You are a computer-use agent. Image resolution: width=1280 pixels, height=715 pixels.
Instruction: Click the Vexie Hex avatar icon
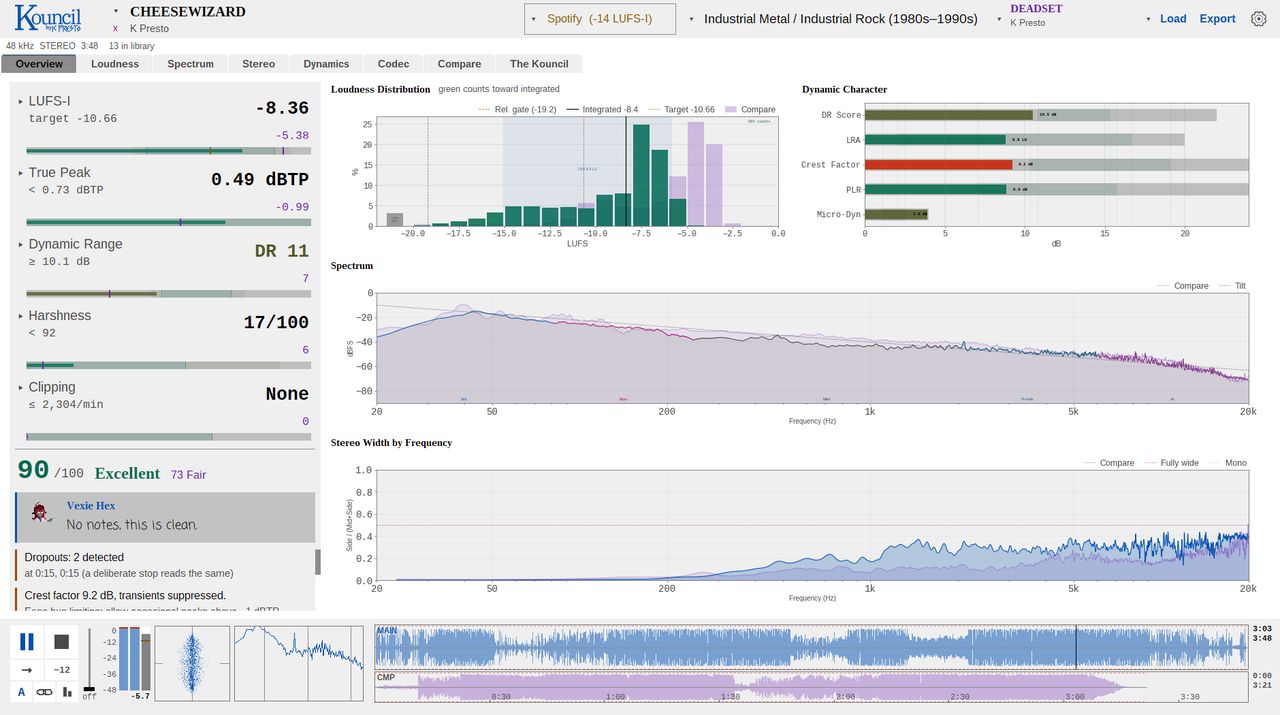pos(40,512)
